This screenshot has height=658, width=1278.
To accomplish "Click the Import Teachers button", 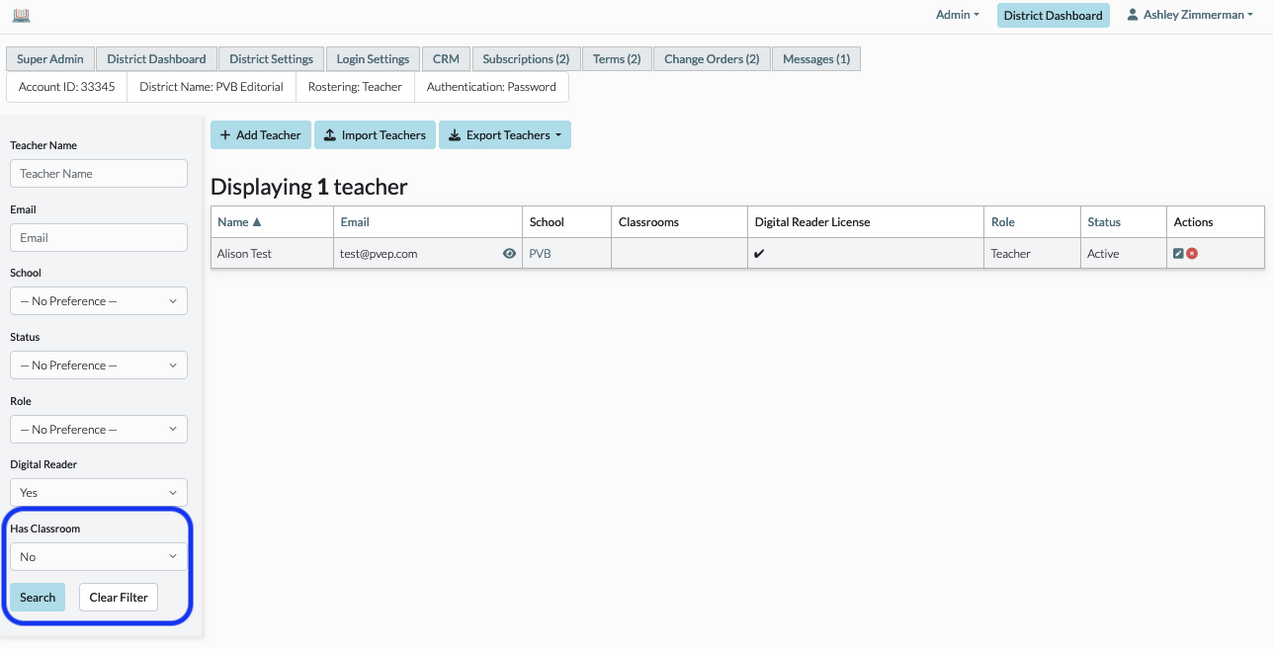I will pos(375,135).
